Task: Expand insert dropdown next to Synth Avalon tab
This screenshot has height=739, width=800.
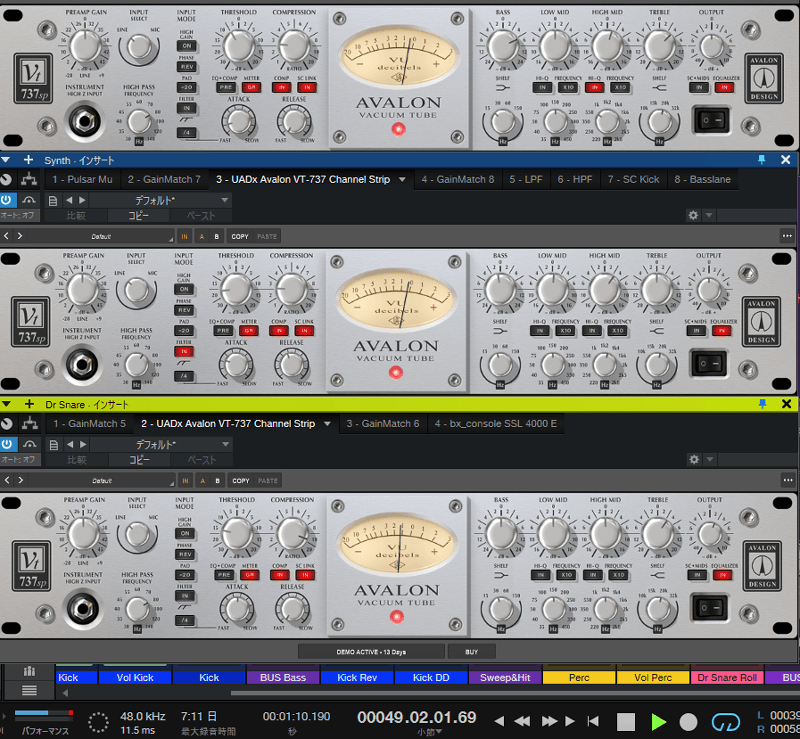Action: [x=402, y=179]
